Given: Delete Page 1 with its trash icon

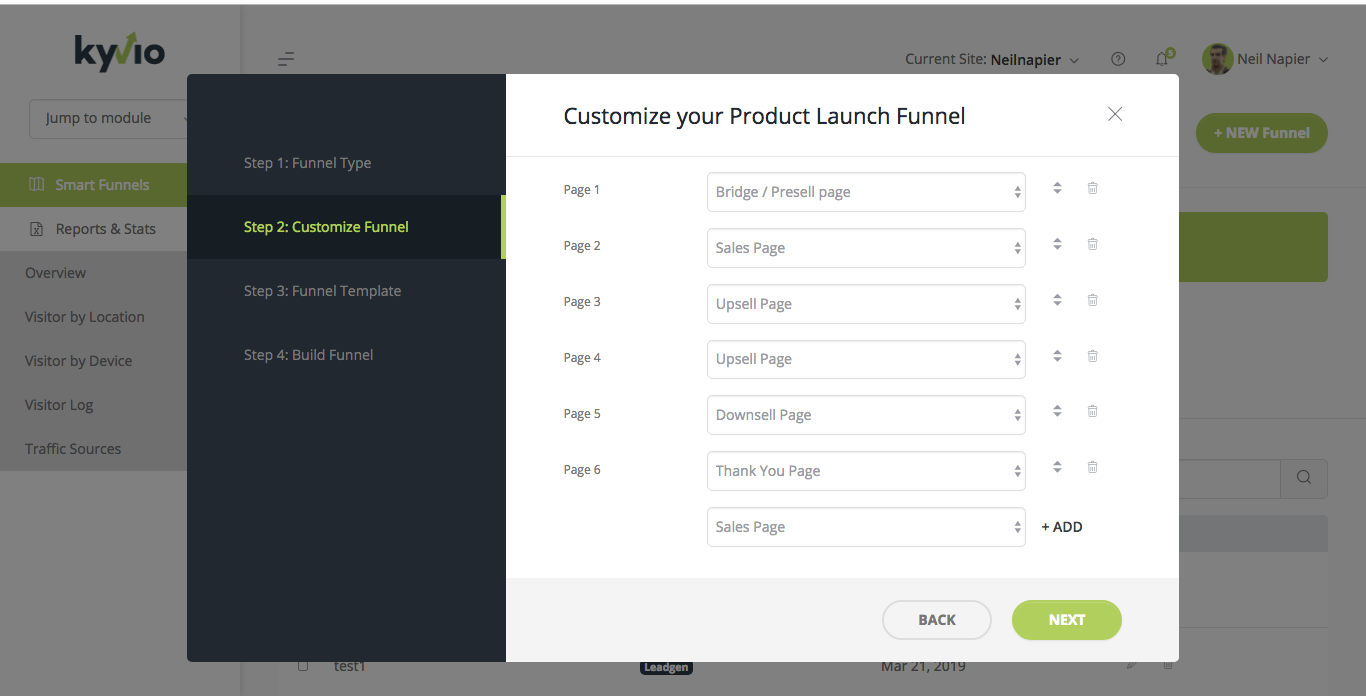Looking at the screenshot, I should pos(1092,188).
